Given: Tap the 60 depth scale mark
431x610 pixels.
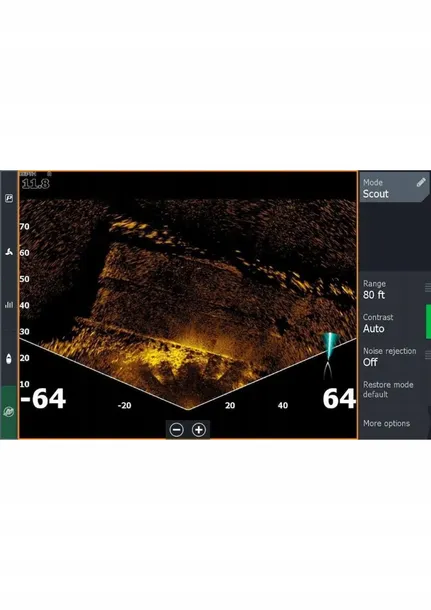Looking at the screenshot, I should pos(25,253).
